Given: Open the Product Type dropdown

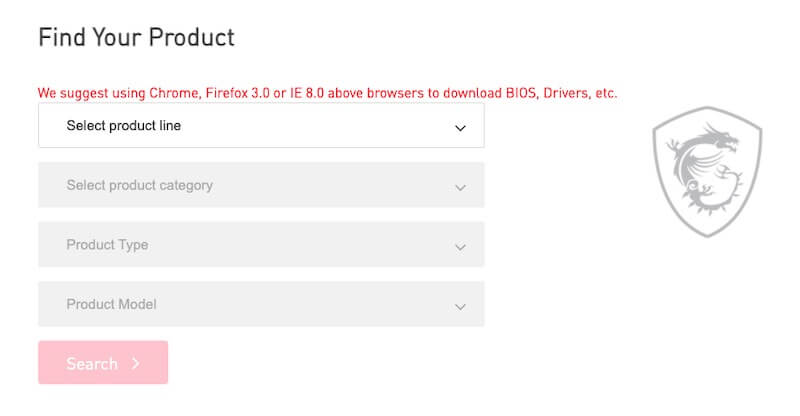Looking at the screenshot, I should pos(261,245).
